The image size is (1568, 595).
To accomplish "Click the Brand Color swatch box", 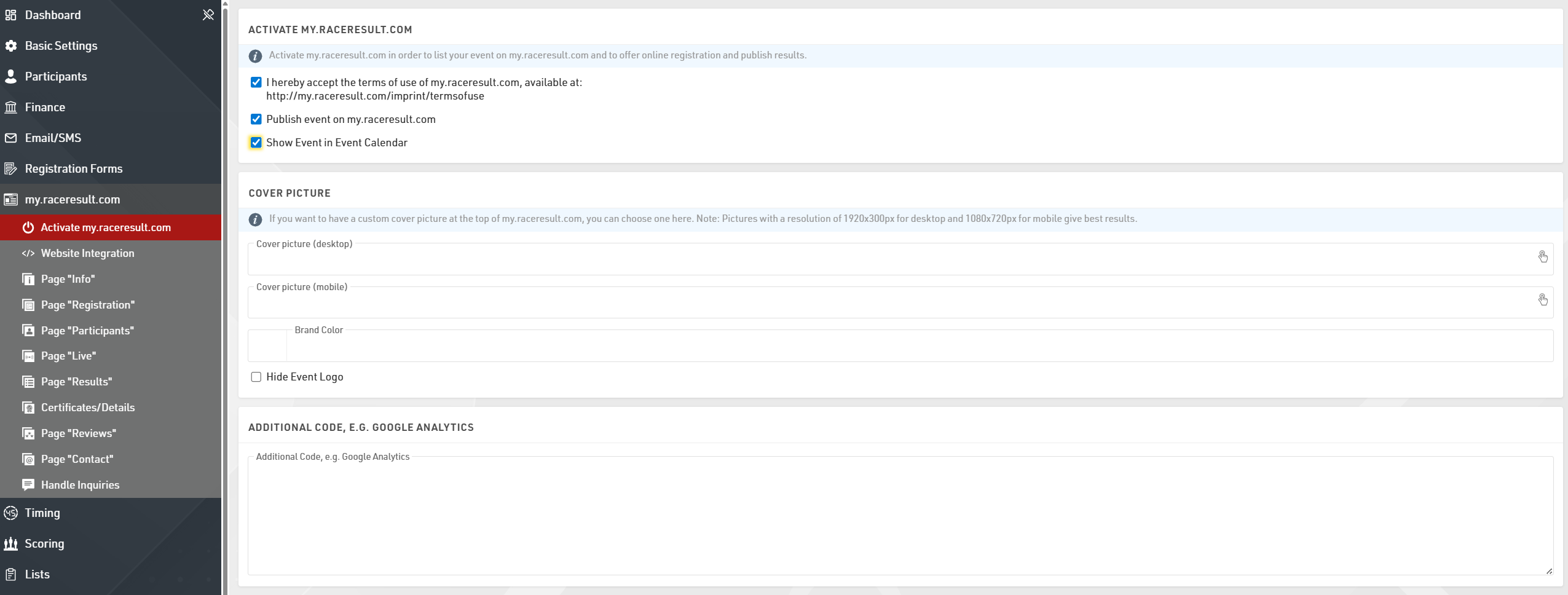I will (x=267, y=346).
